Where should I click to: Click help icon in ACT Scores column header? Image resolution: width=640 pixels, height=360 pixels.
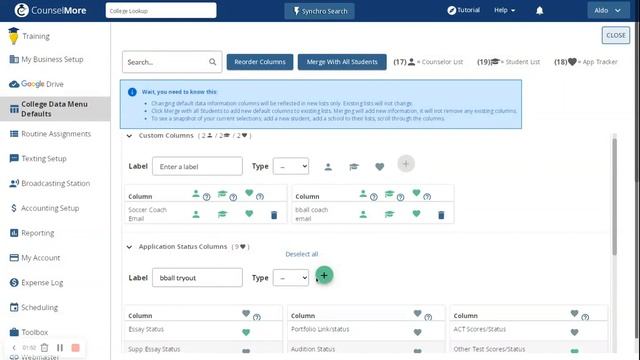585,317
